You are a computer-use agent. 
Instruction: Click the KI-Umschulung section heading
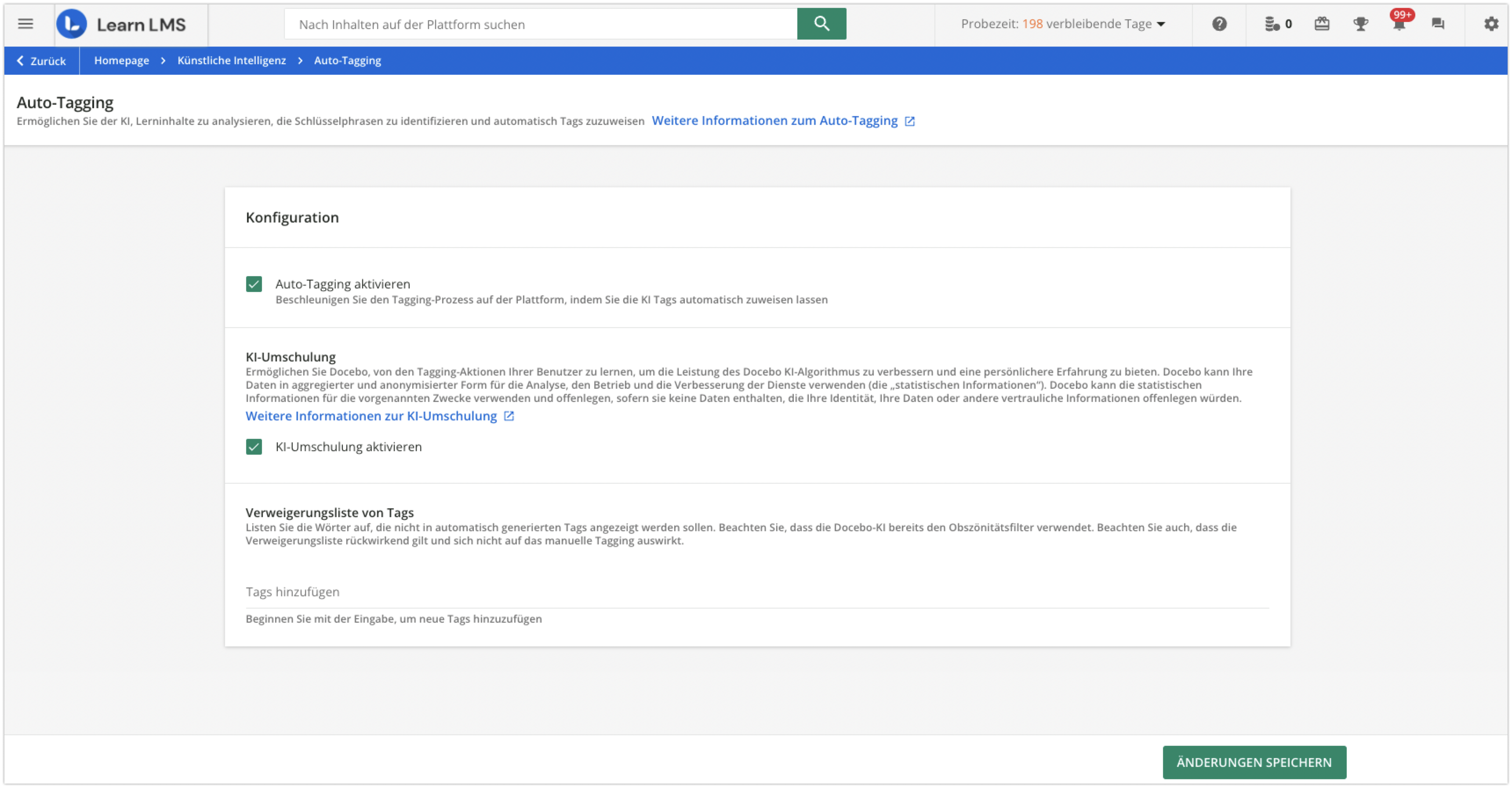[x=291, y=357]
